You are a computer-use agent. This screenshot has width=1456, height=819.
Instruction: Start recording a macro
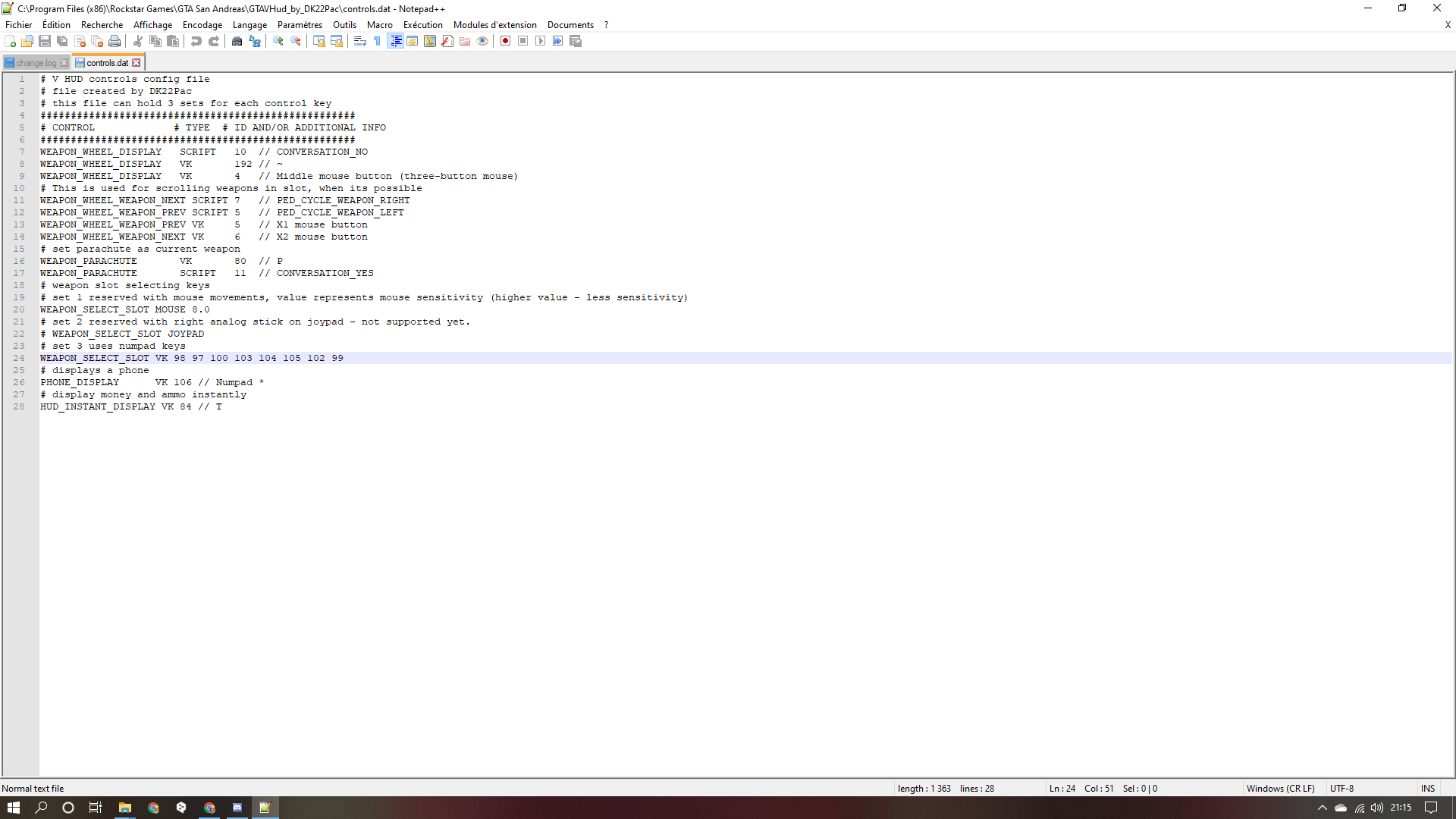click(x=505, y=42)
